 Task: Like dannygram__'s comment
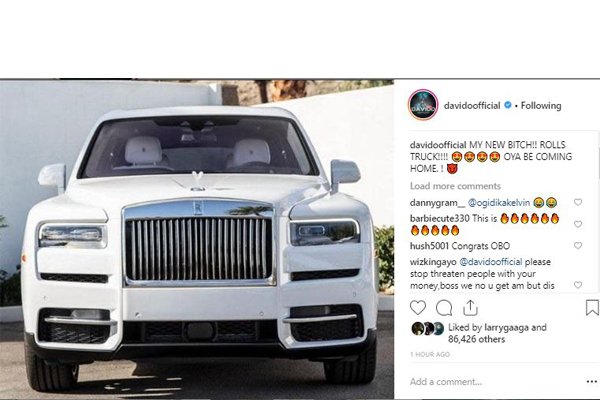coord(578,202)
